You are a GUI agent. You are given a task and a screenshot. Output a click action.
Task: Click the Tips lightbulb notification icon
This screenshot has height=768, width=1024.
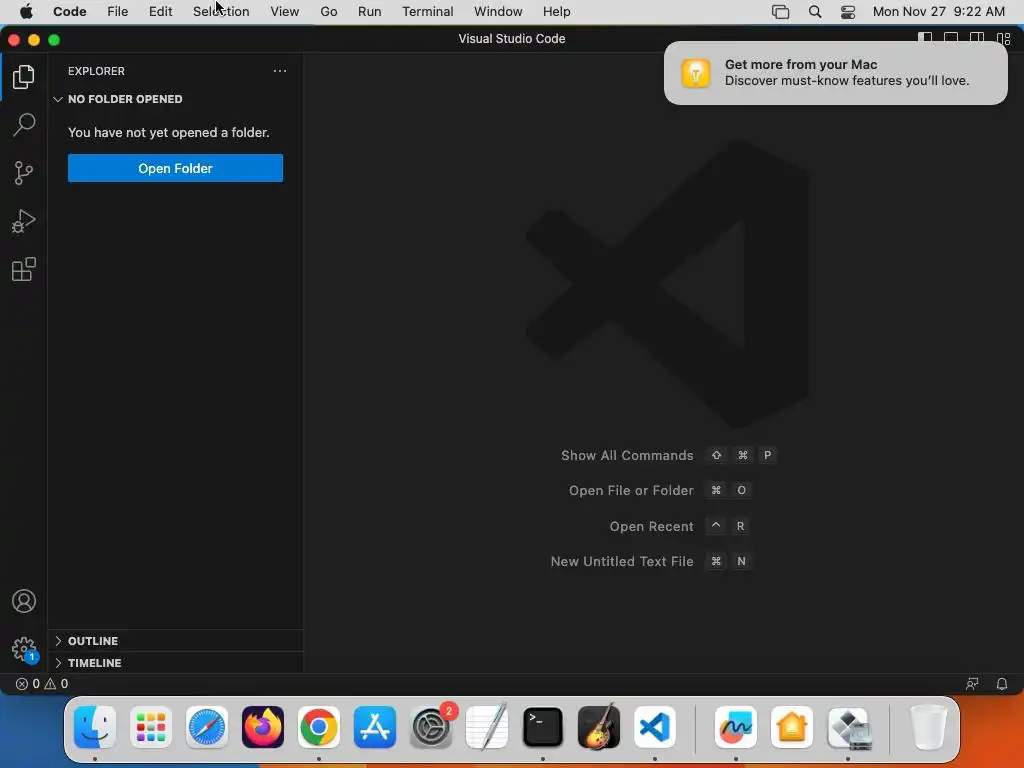coord(696,73)
